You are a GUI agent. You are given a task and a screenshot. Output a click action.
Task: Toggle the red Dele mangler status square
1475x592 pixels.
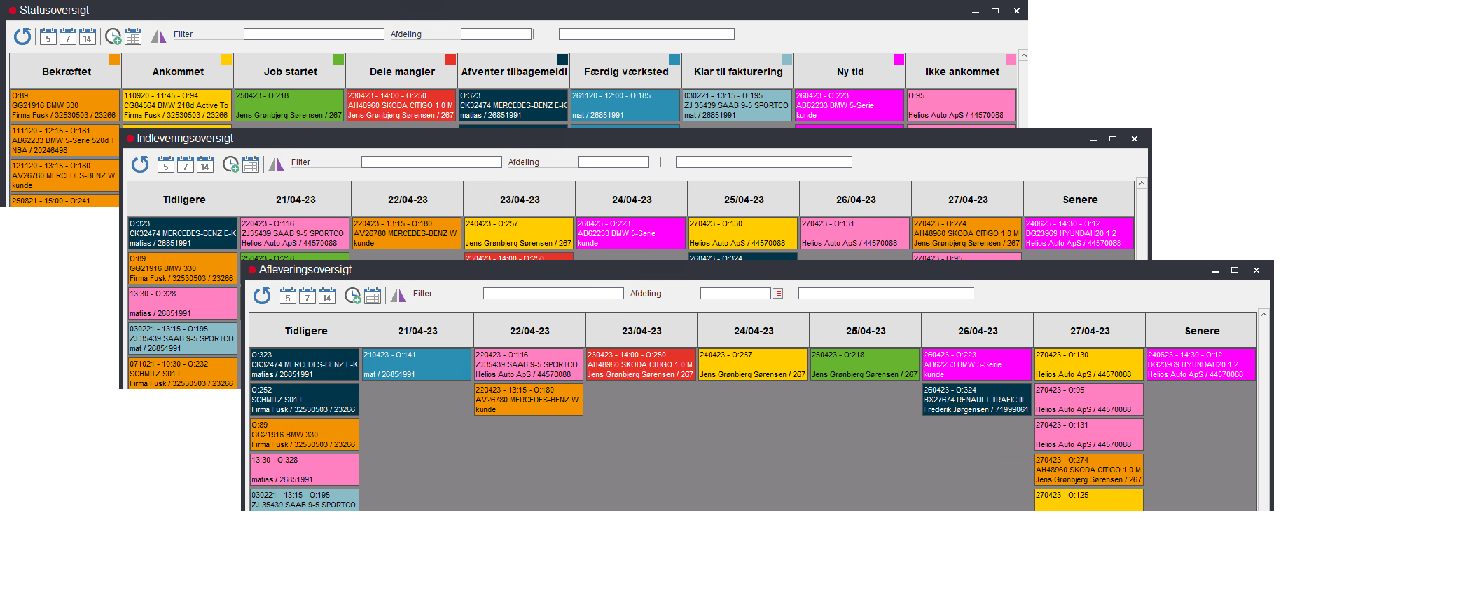[x=451, y=60]
